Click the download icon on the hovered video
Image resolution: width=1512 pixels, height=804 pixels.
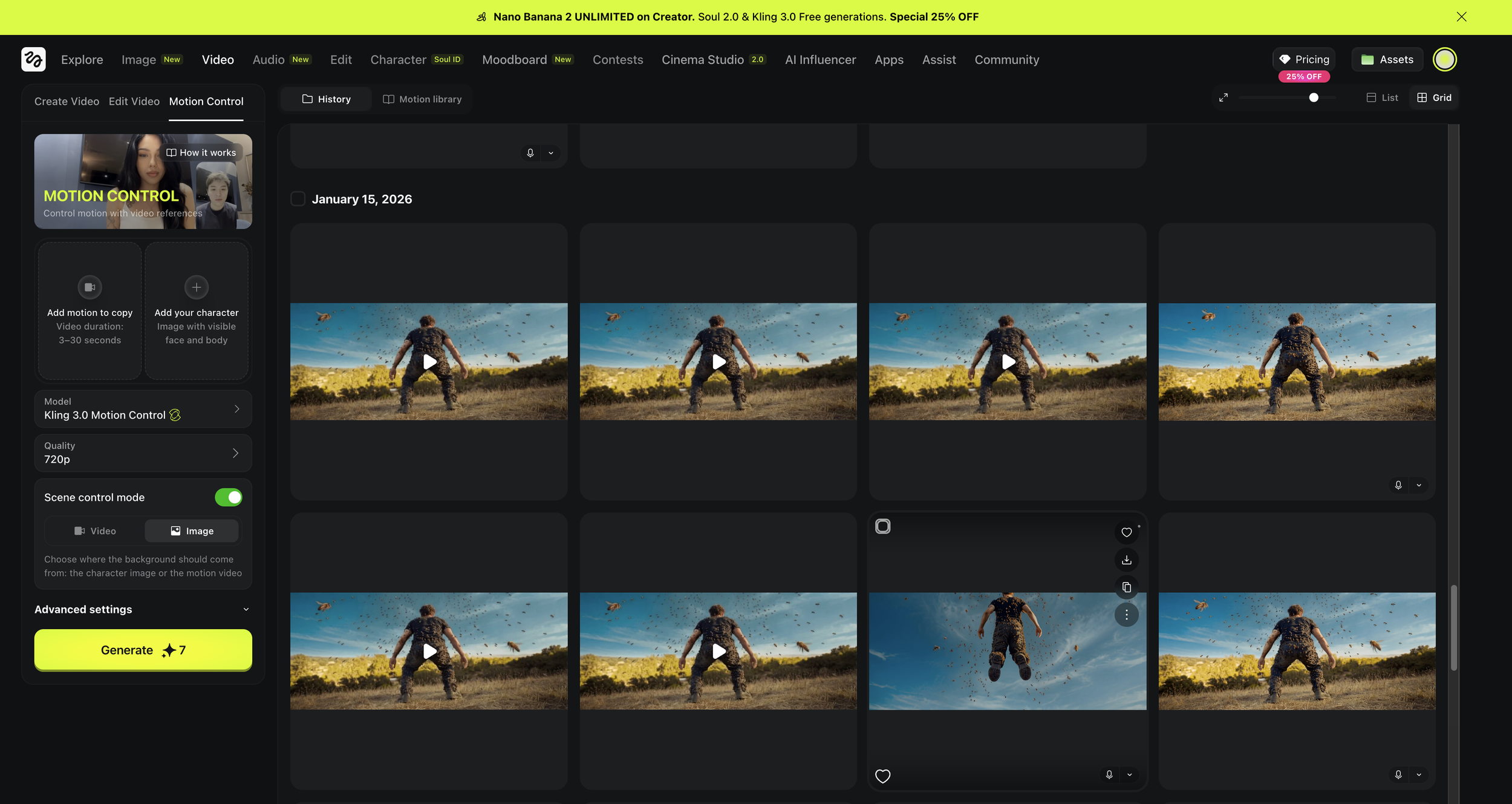(1126, 560)
